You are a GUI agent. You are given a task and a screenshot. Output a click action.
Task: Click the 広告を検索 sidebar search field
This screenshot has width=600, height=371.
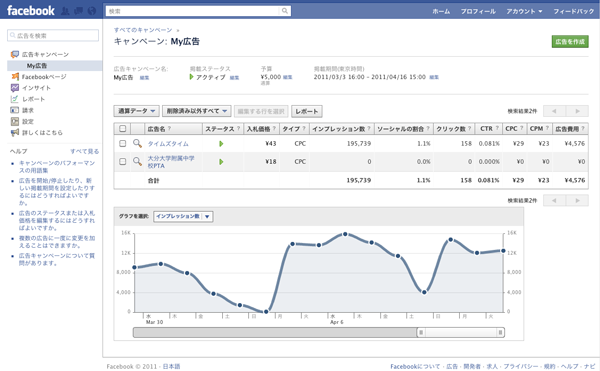53,36
